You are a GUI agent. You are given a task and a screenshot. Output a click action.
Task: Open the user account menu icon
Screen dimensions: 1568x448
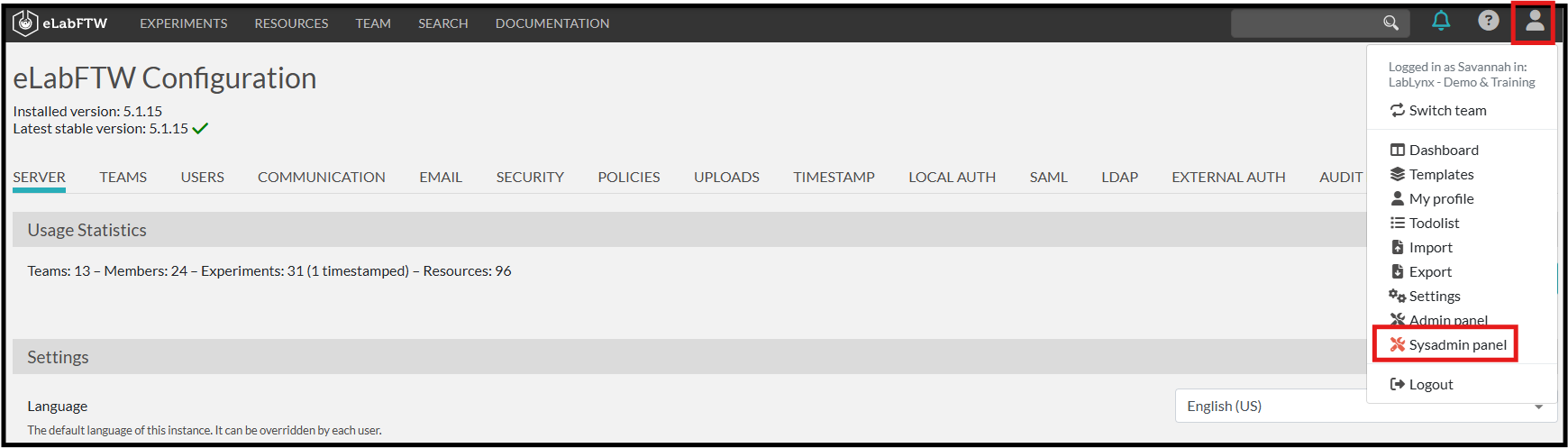tap(1535, 21)
